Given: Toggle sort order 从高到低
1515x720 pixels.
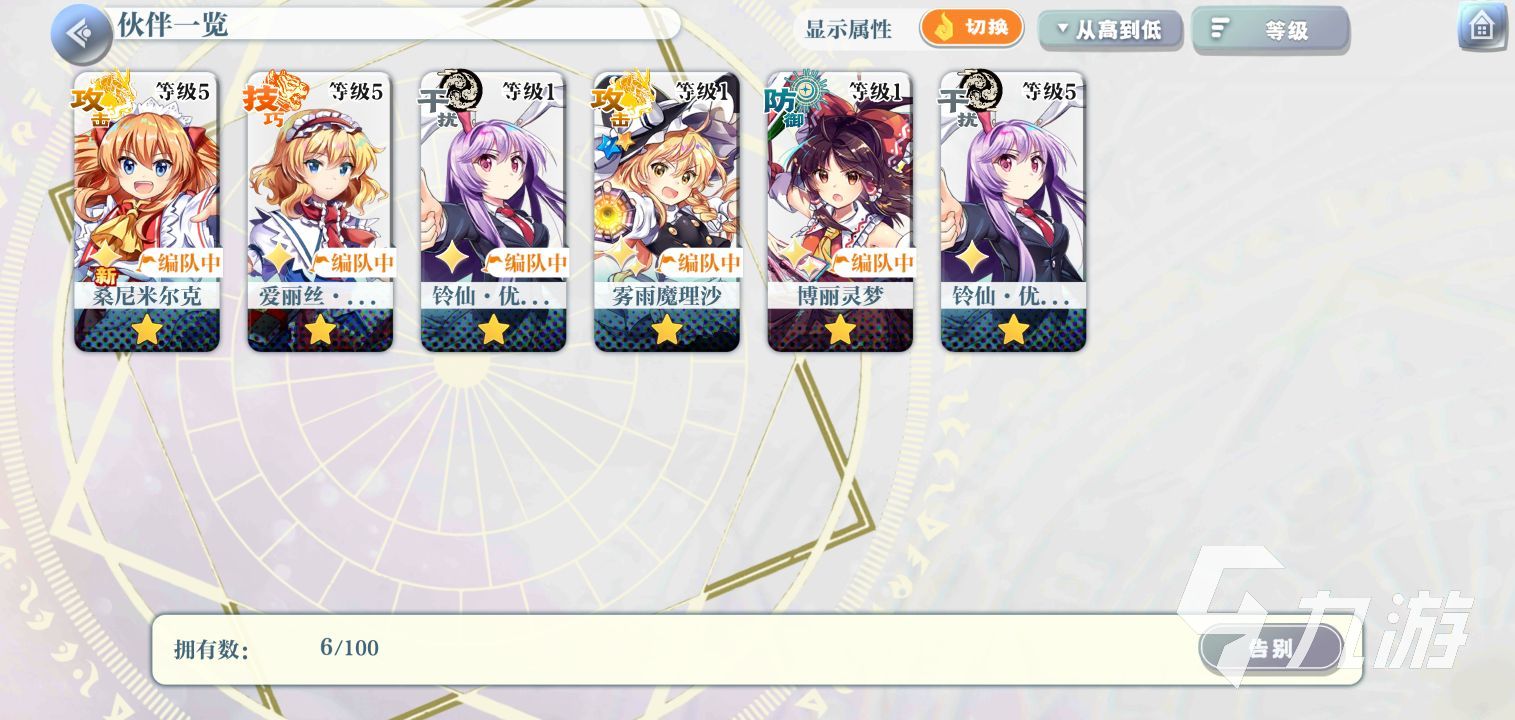Looking at the screenshot, I should point(1110,30).
